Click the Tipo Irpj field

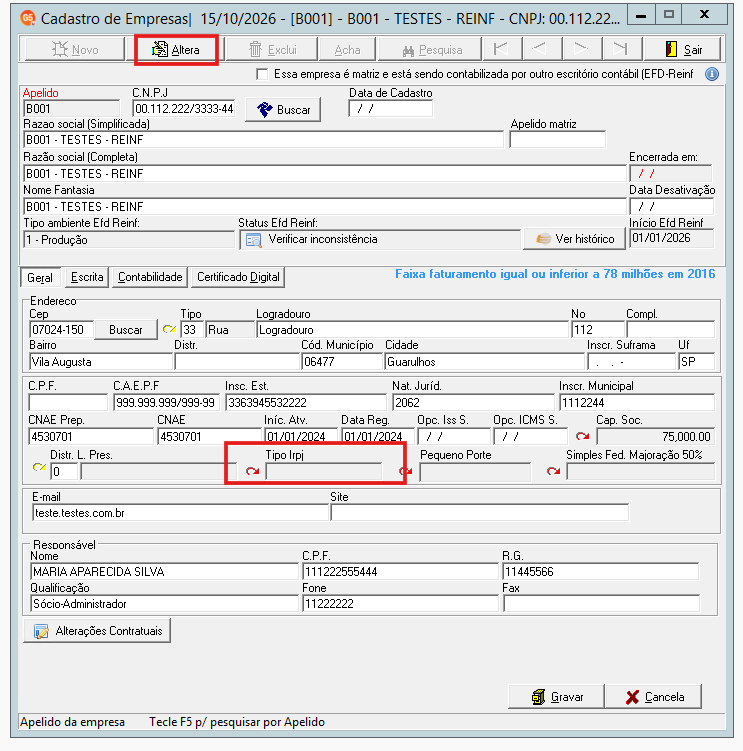coord(324,472)
